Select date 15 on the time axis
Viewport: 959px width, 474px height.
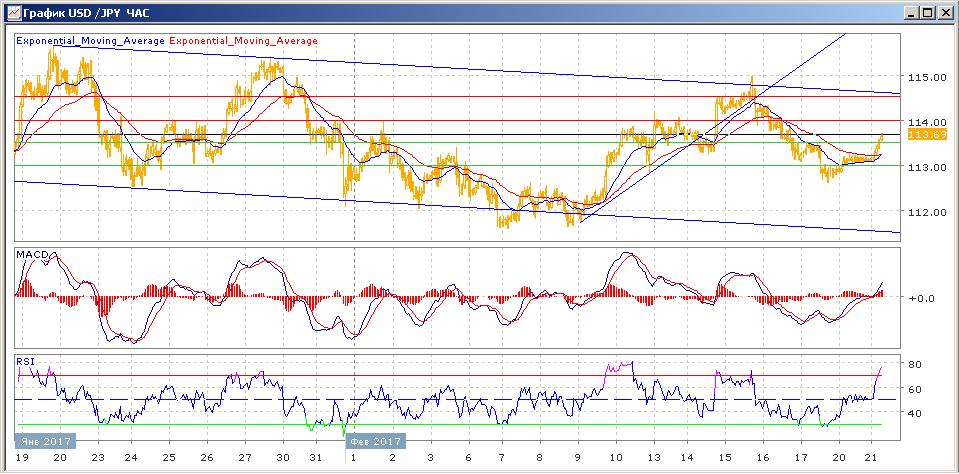point(724,455)
